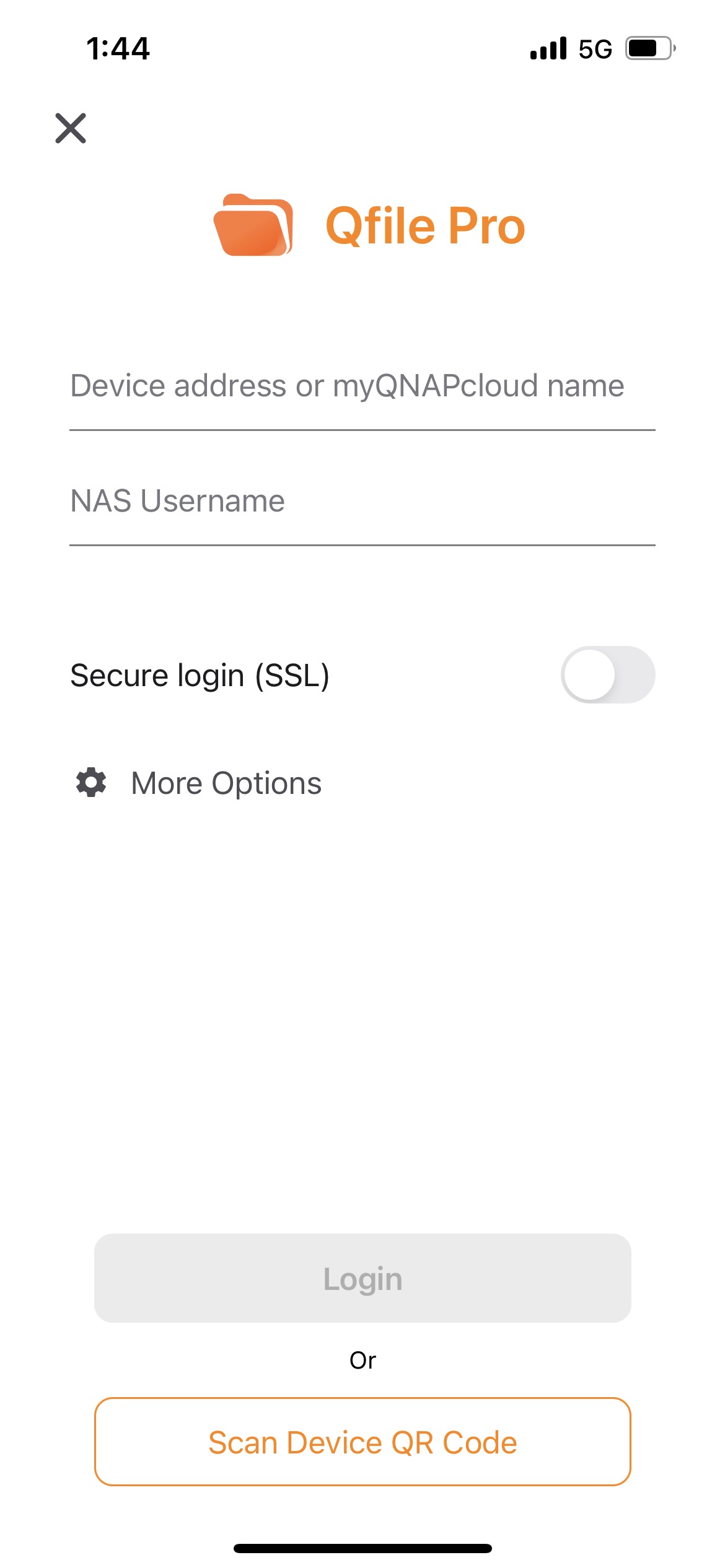
Task: Tap the gear icon beside More Options
Action: [x=91, y=782]
